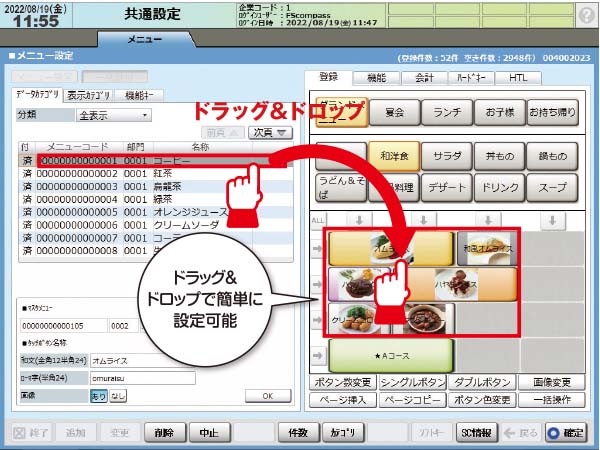
Task: Click the 画像変更 button
Action: coord(553,382)
